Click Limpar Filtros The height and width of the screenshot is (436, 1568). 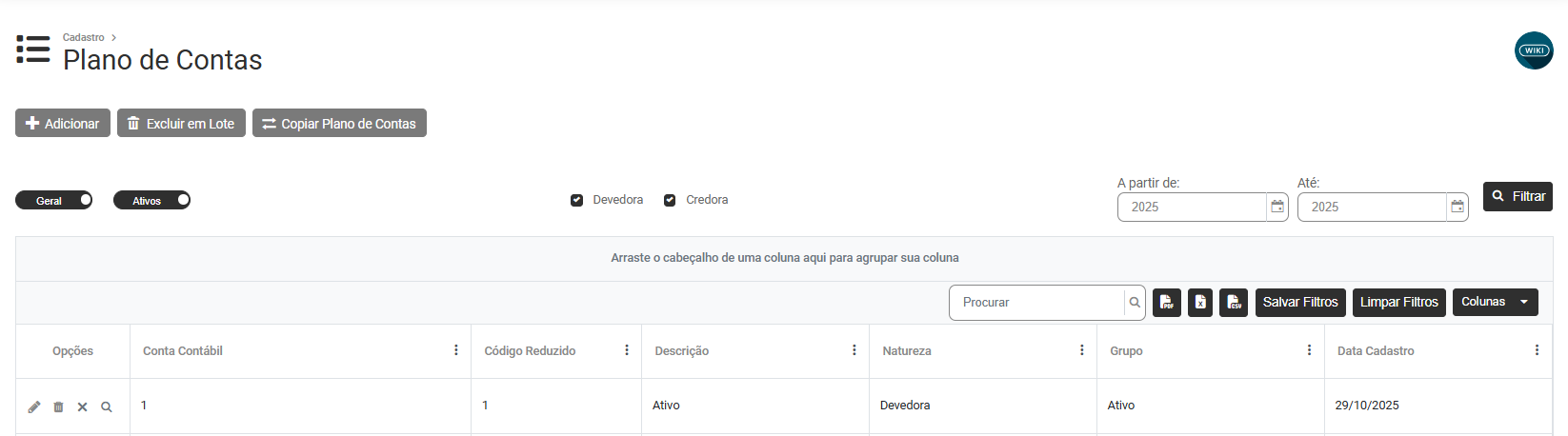[1399, 303]
